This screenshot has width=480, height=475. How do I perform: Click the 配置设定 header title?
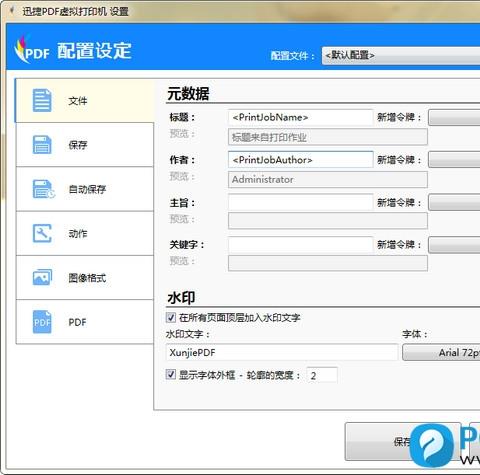coord(94,51)
